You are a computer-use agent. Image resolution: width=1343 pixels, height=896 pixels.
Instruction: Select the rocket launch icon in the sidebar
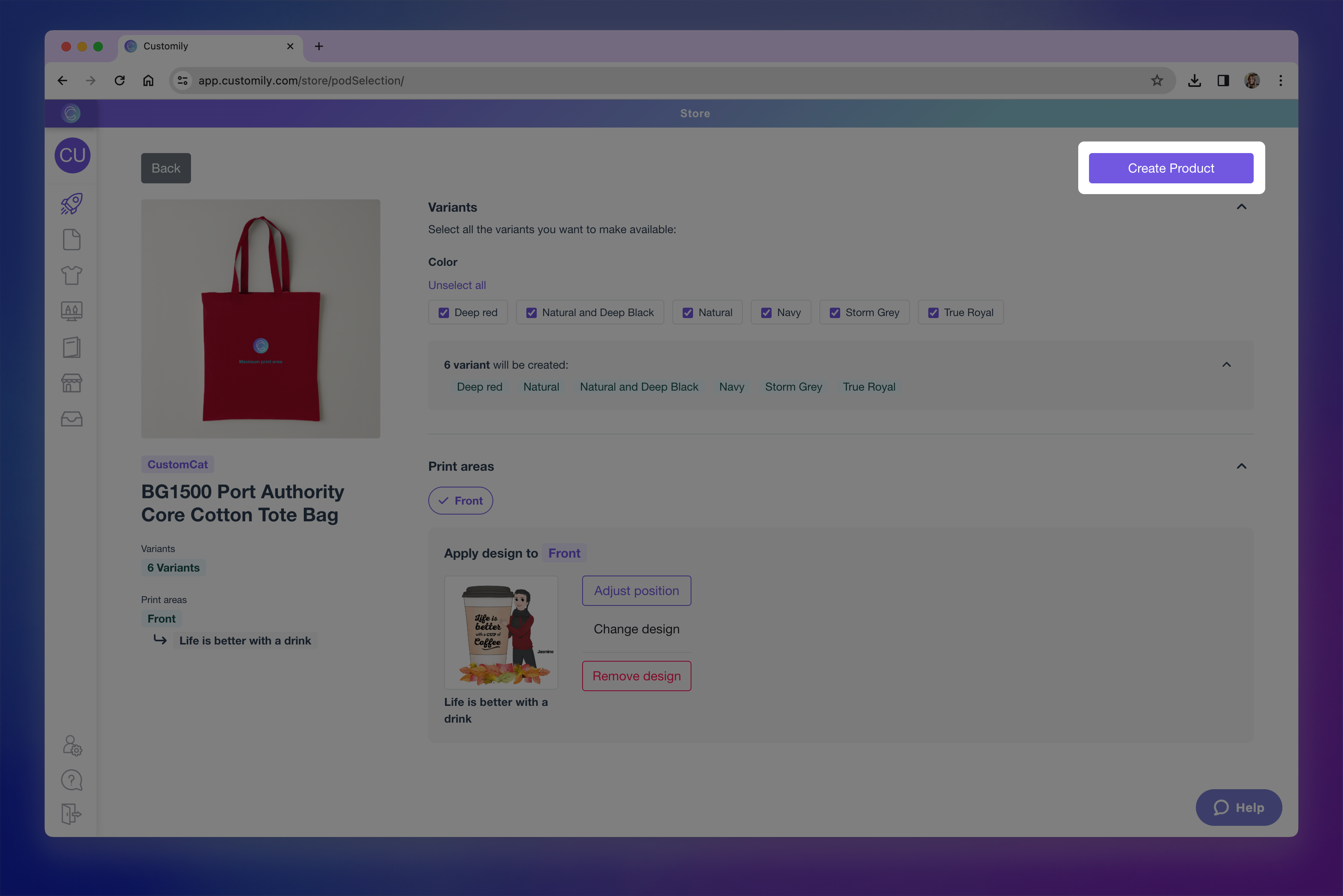click(x=71, y=203)
